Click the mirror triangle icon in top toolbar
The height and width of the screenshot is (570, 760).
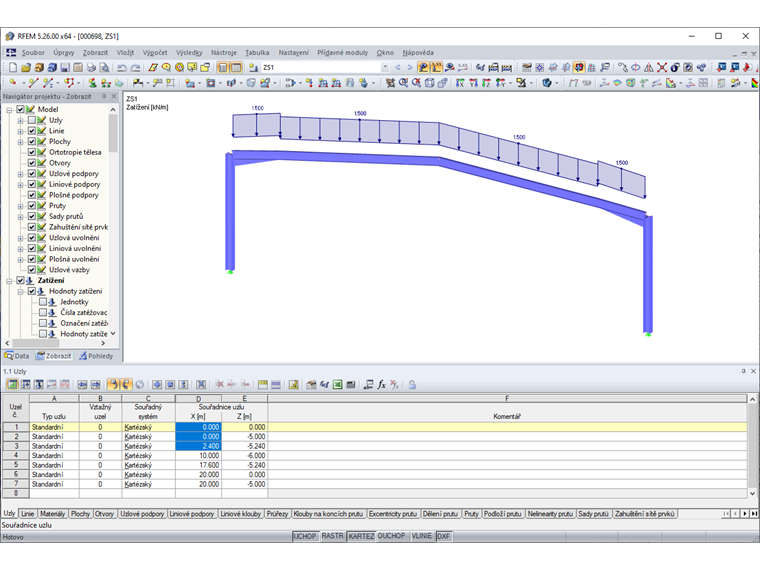(649, 67)
